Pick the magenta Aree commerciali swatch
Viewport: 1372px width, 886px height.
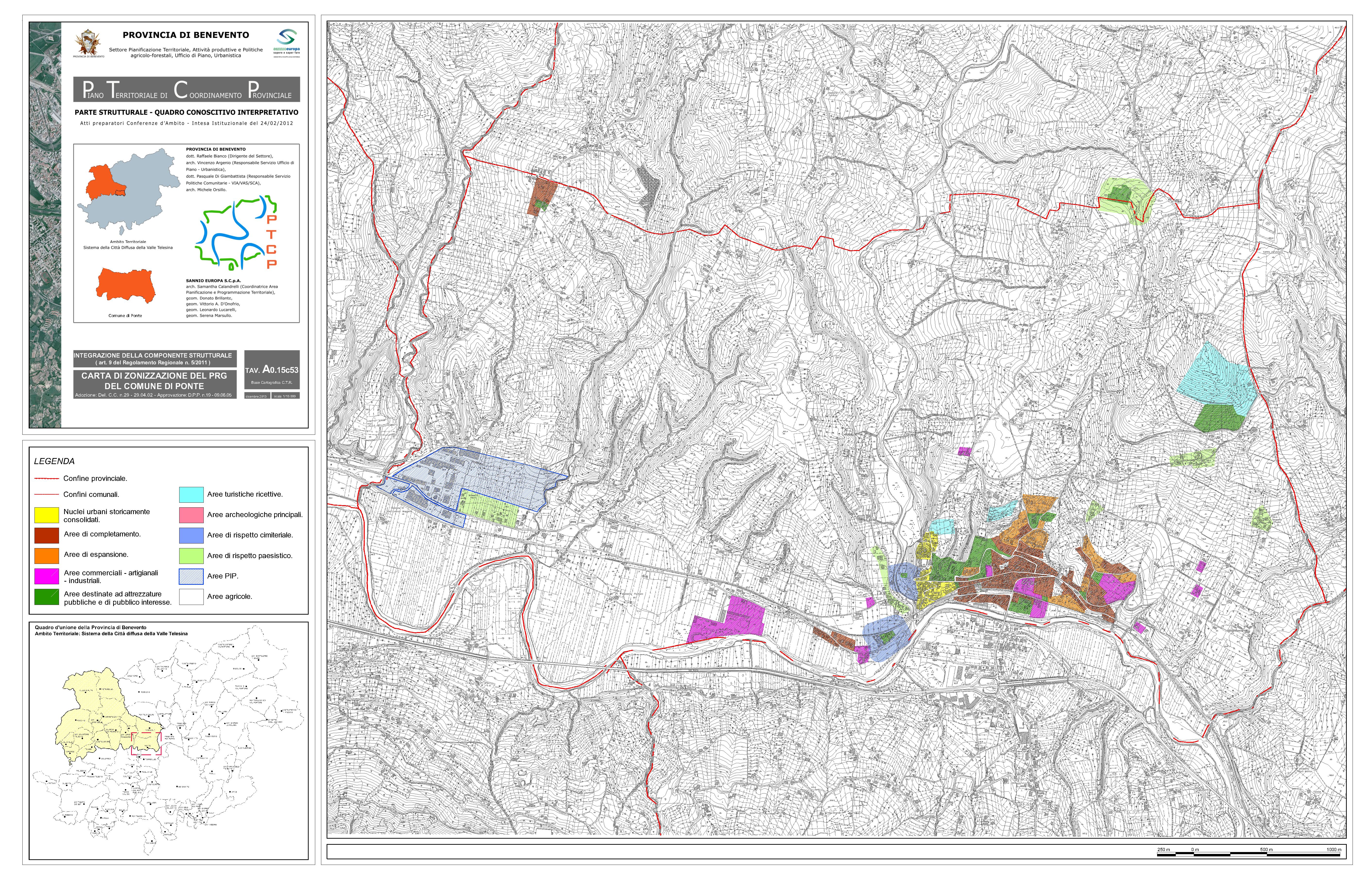47,577
